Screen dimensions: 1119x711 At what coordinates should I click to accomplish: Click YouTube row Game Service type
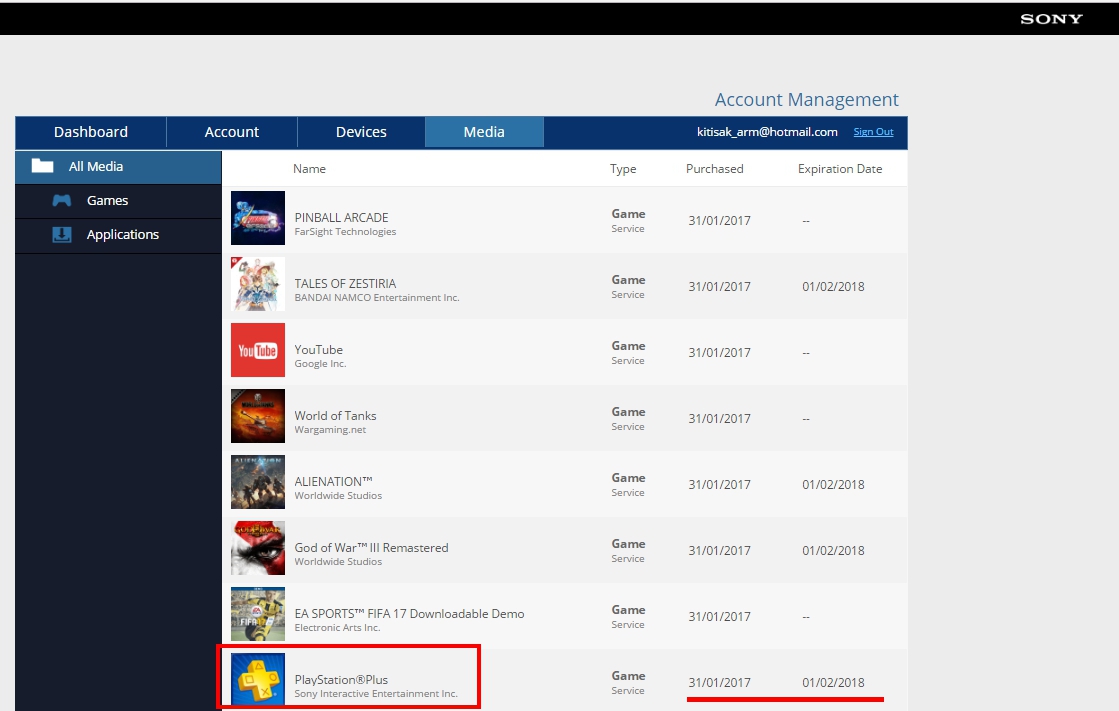coord(628,353)
